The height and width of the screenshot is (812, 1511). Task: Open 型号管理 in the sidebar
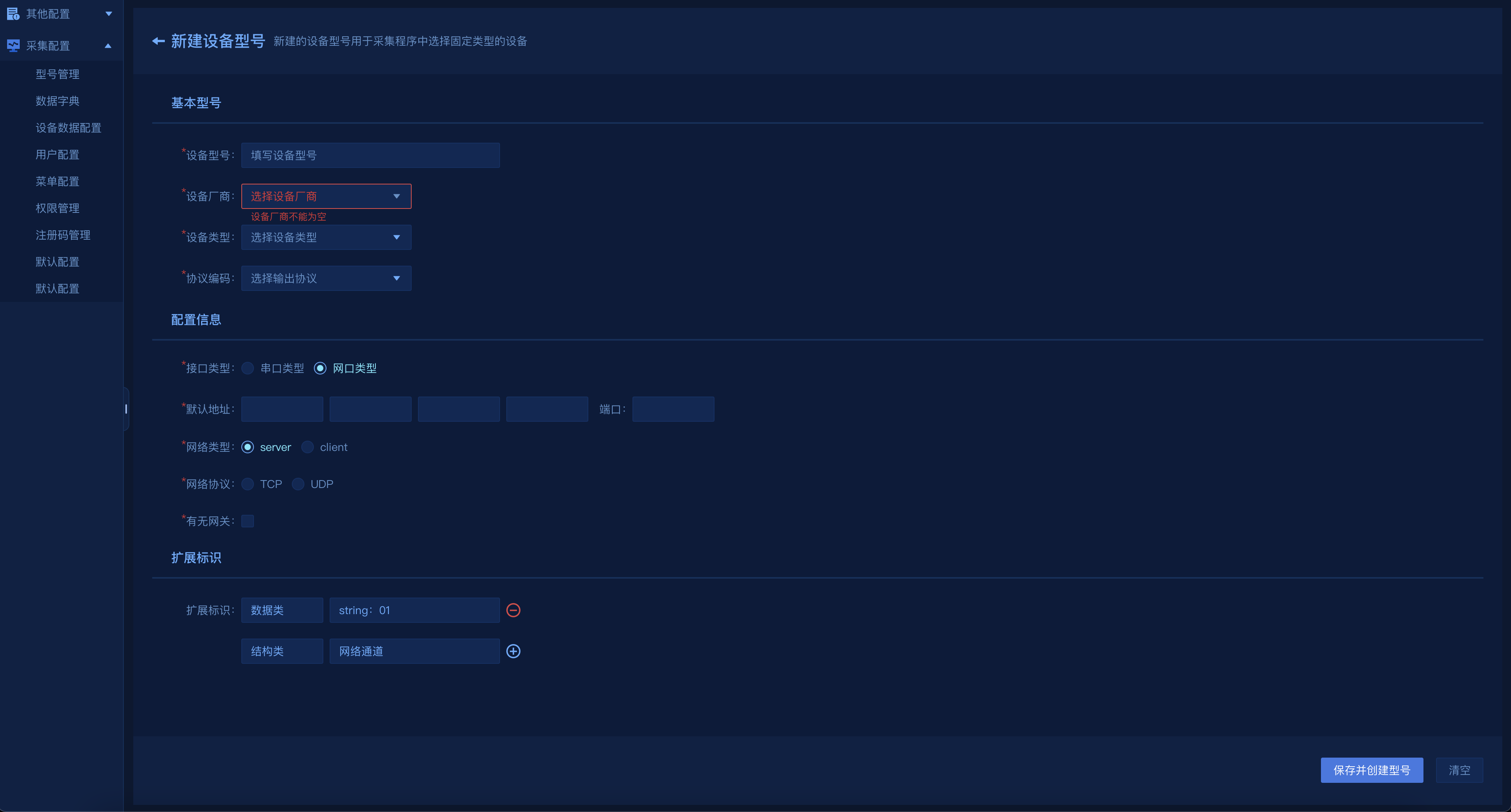click(x=58, y=74)
